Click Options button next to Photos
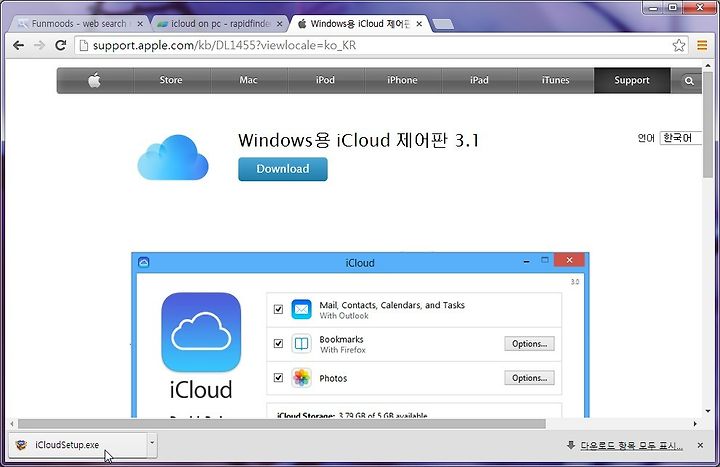The height and width of the screenshot is (467, 720). (x=529, y=378)
